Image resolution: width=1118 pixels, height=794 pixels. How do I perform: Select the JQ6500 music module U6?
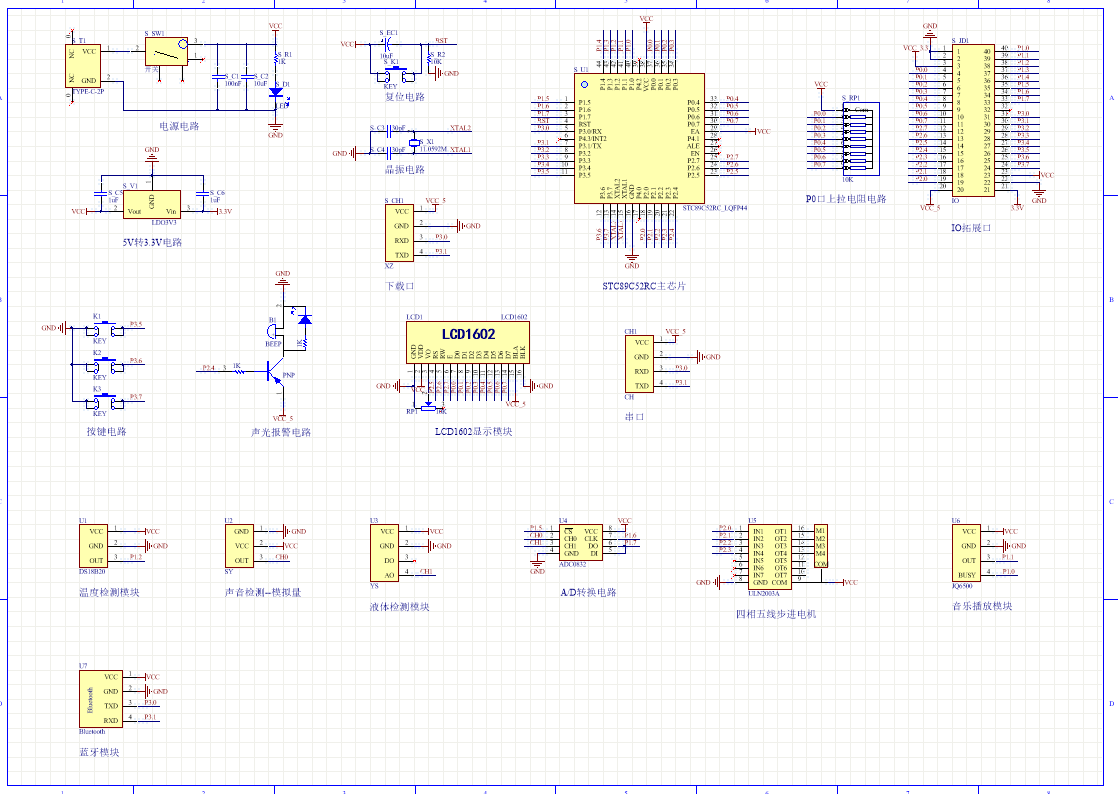966,553
